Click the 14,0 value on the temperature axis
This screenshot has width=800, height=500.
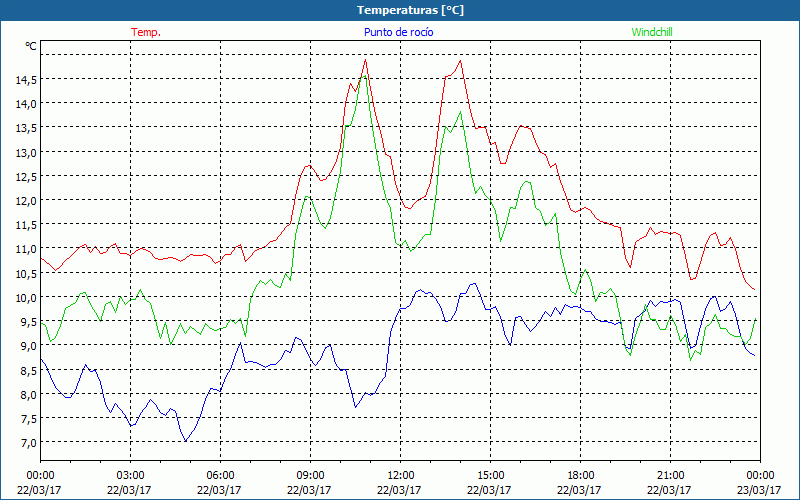(x=26, y=103)
